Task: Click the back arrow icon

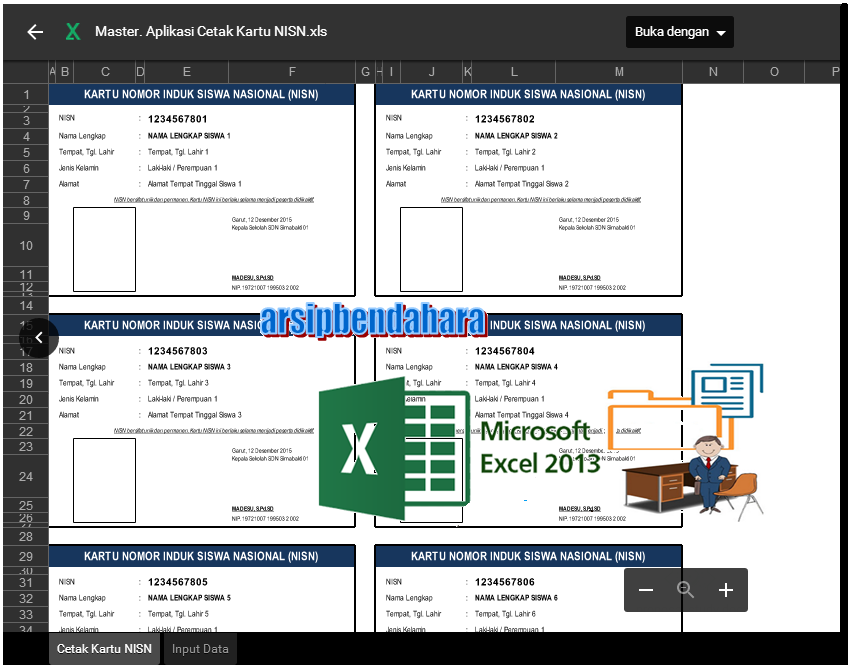Action: [35, 32]
